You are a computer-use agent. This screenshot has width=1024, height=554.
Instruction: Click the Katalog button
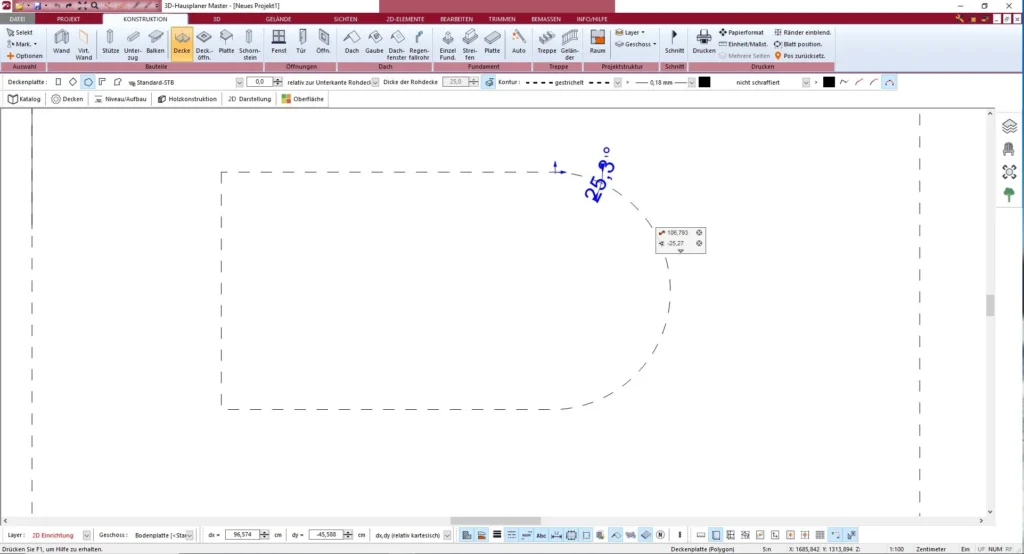(x=25, y=99)
